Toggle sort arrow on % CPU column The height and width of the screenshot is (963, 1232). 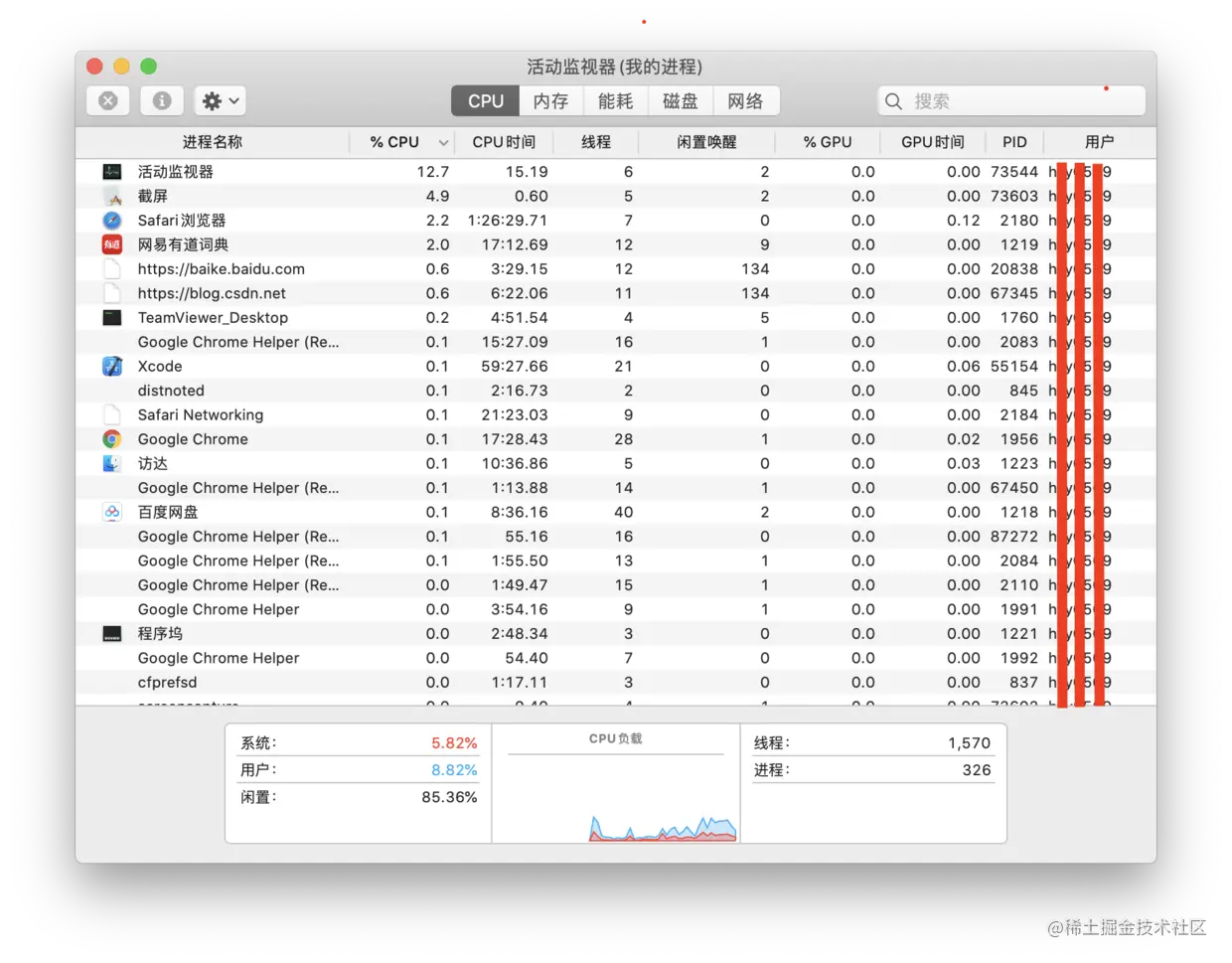point(443,143)
